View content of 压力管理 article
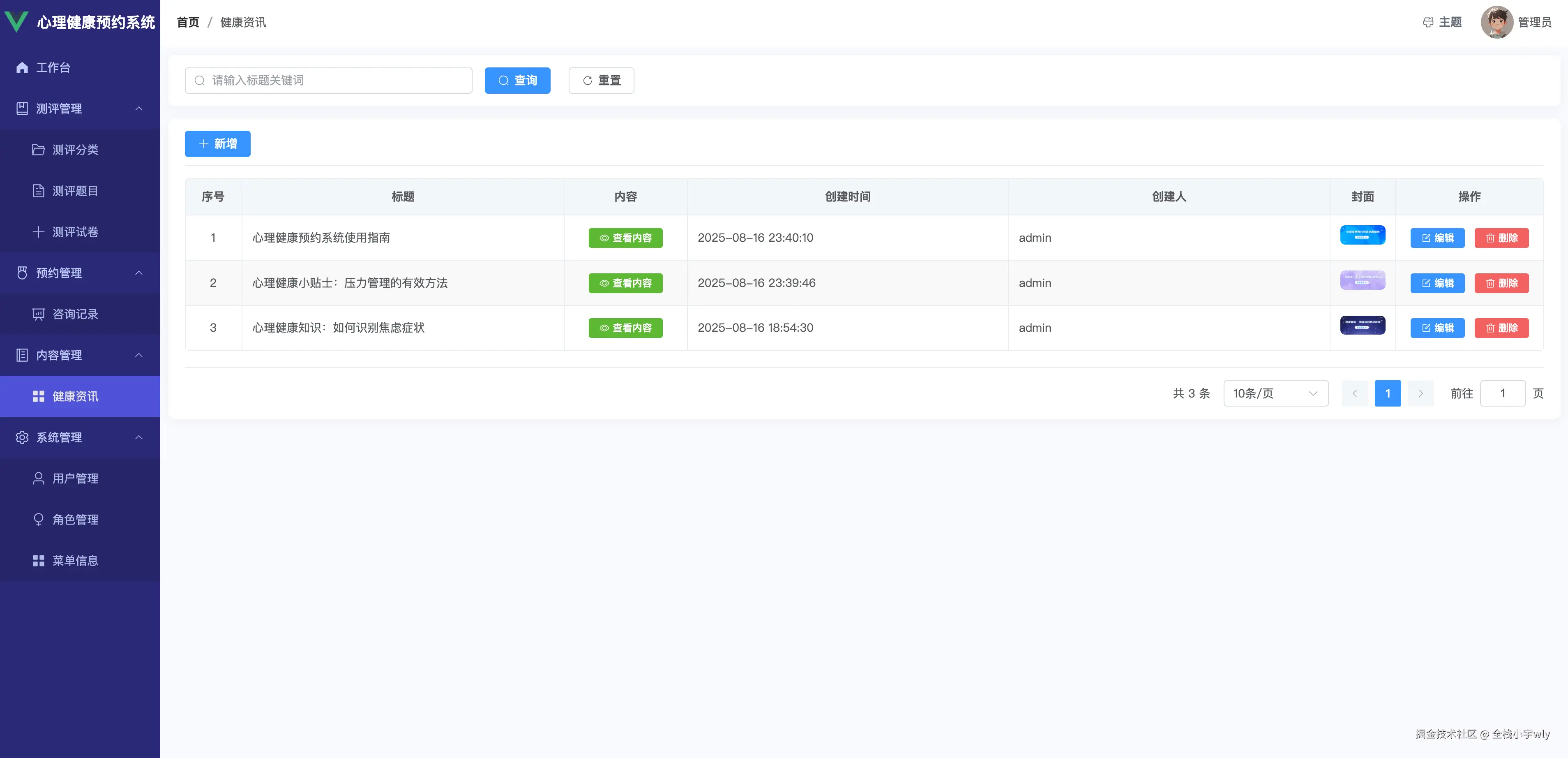Image resolution: width=1568 pixels, height=758 pixels. click(625, 283)
